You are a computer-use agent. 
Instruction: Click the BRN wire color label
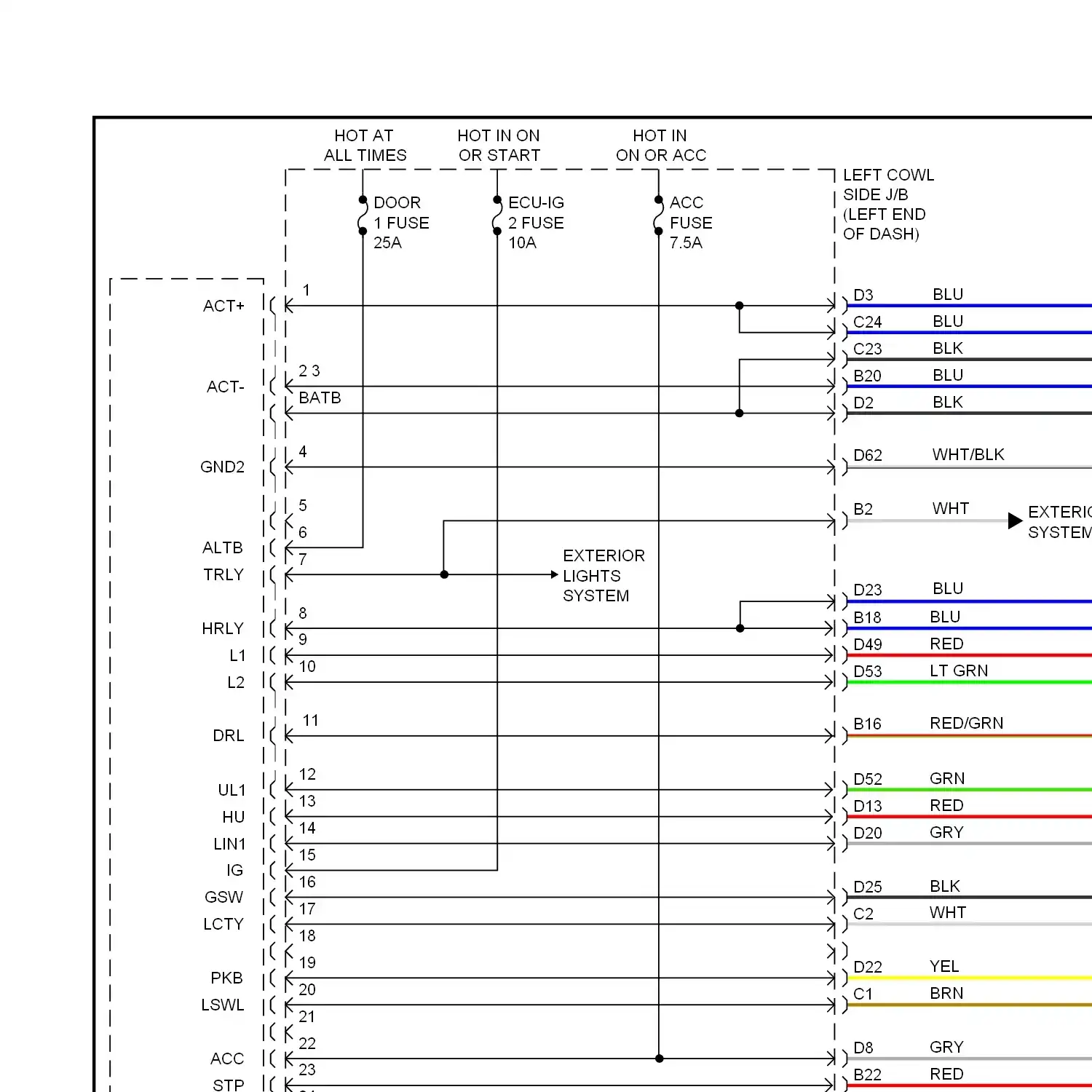coord(946,993)
